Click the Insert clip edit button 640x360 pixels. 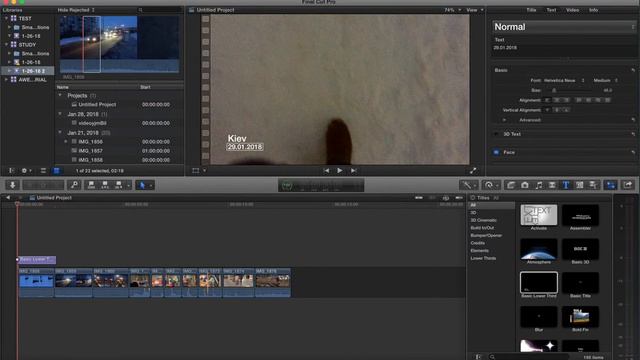[x=105, y=185]
